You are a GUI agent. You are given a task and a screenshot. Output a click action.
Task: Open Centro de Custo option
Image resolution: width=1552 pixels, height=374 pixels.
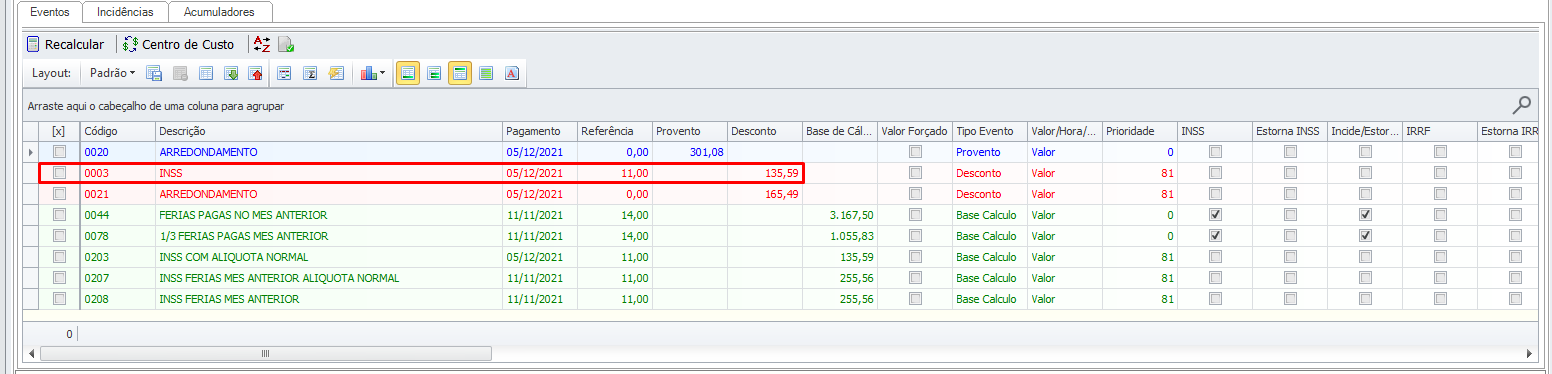click(x=179, y=44)
